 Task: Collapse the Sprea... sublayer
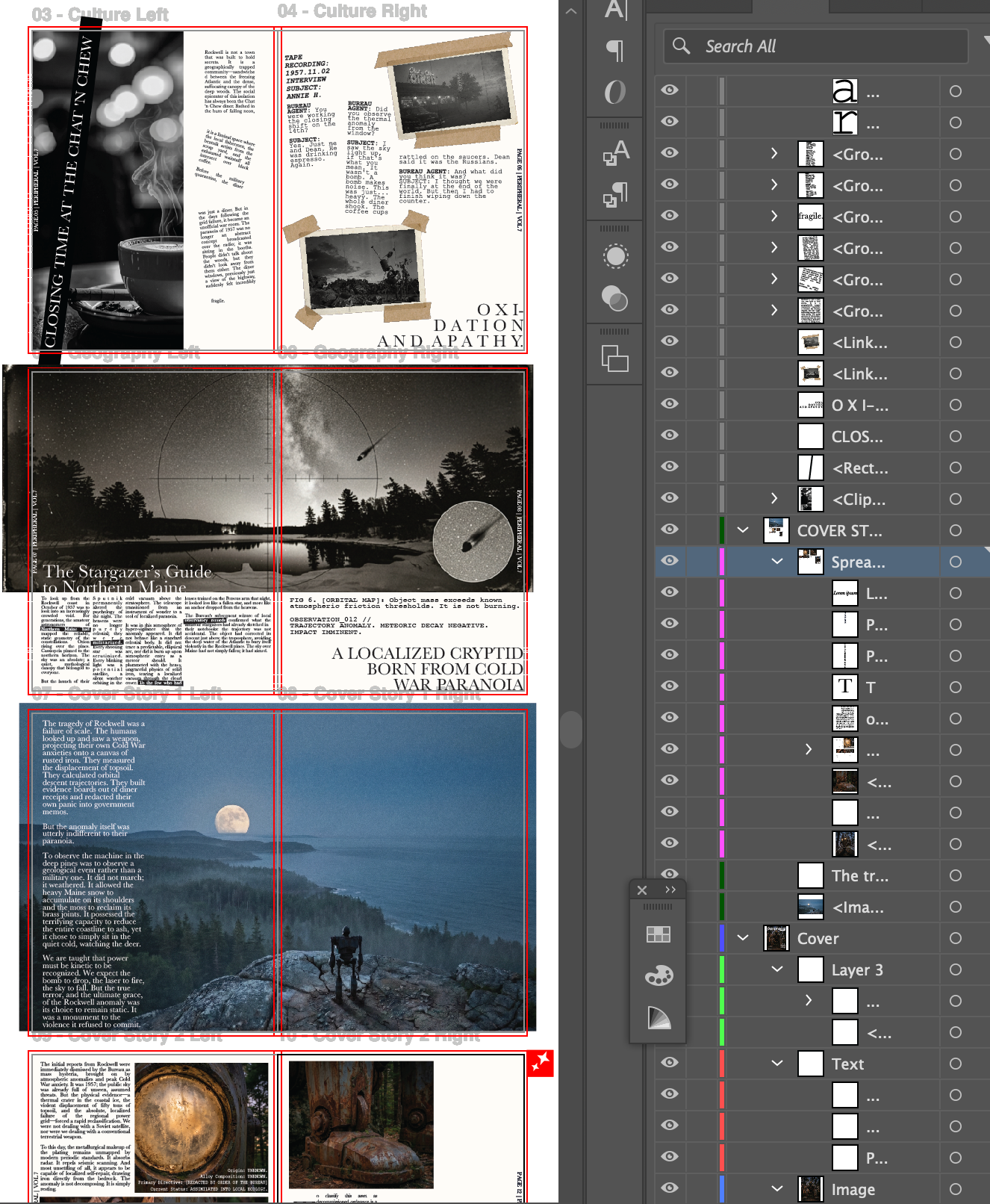777,562
